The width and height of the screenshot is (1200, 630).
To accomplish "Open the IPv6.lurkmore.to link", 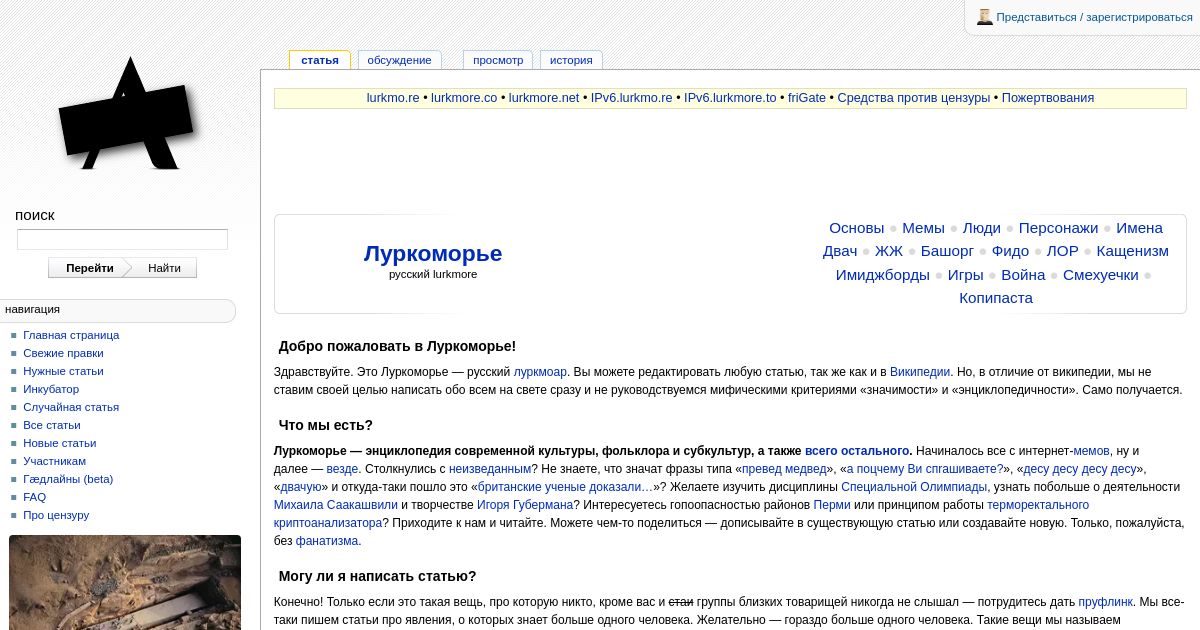I will pyautogui.click(x=730, y=98).
